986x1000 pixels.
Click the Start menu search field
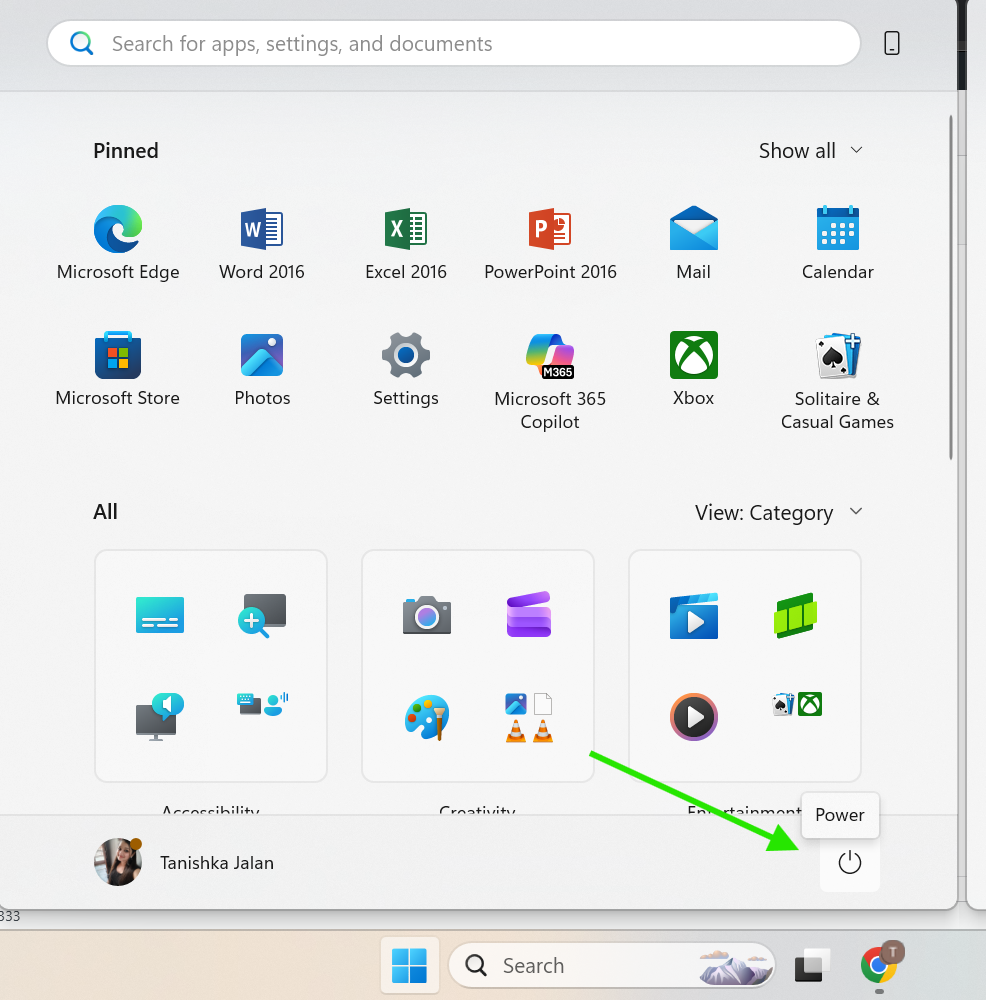tap(454, 43)
